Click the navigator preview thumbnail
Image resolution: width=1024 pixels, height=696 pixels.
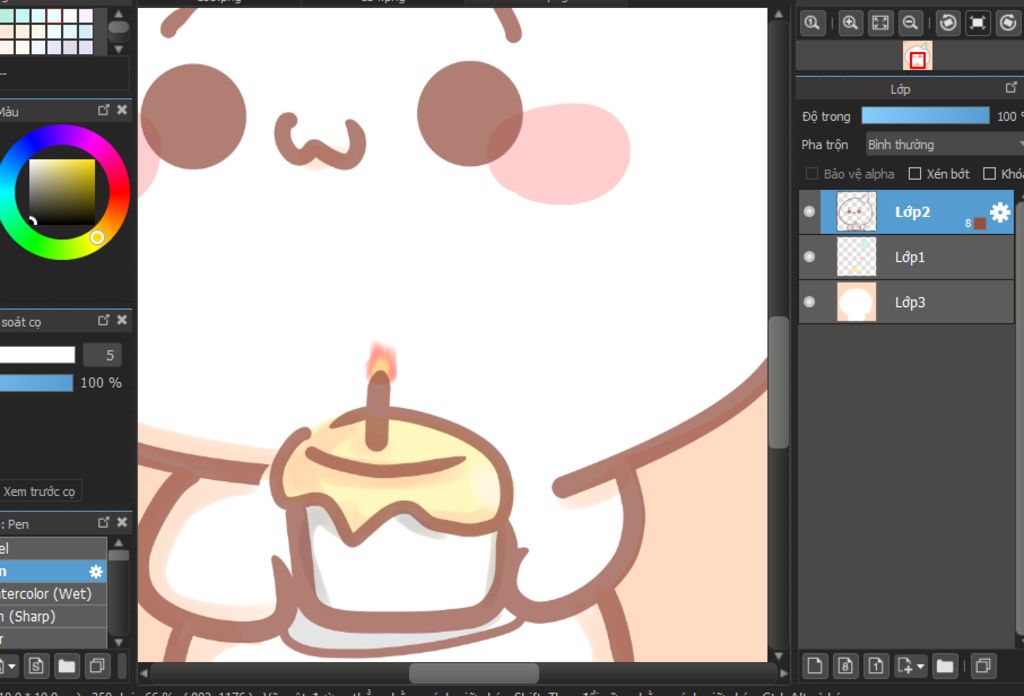917,56
